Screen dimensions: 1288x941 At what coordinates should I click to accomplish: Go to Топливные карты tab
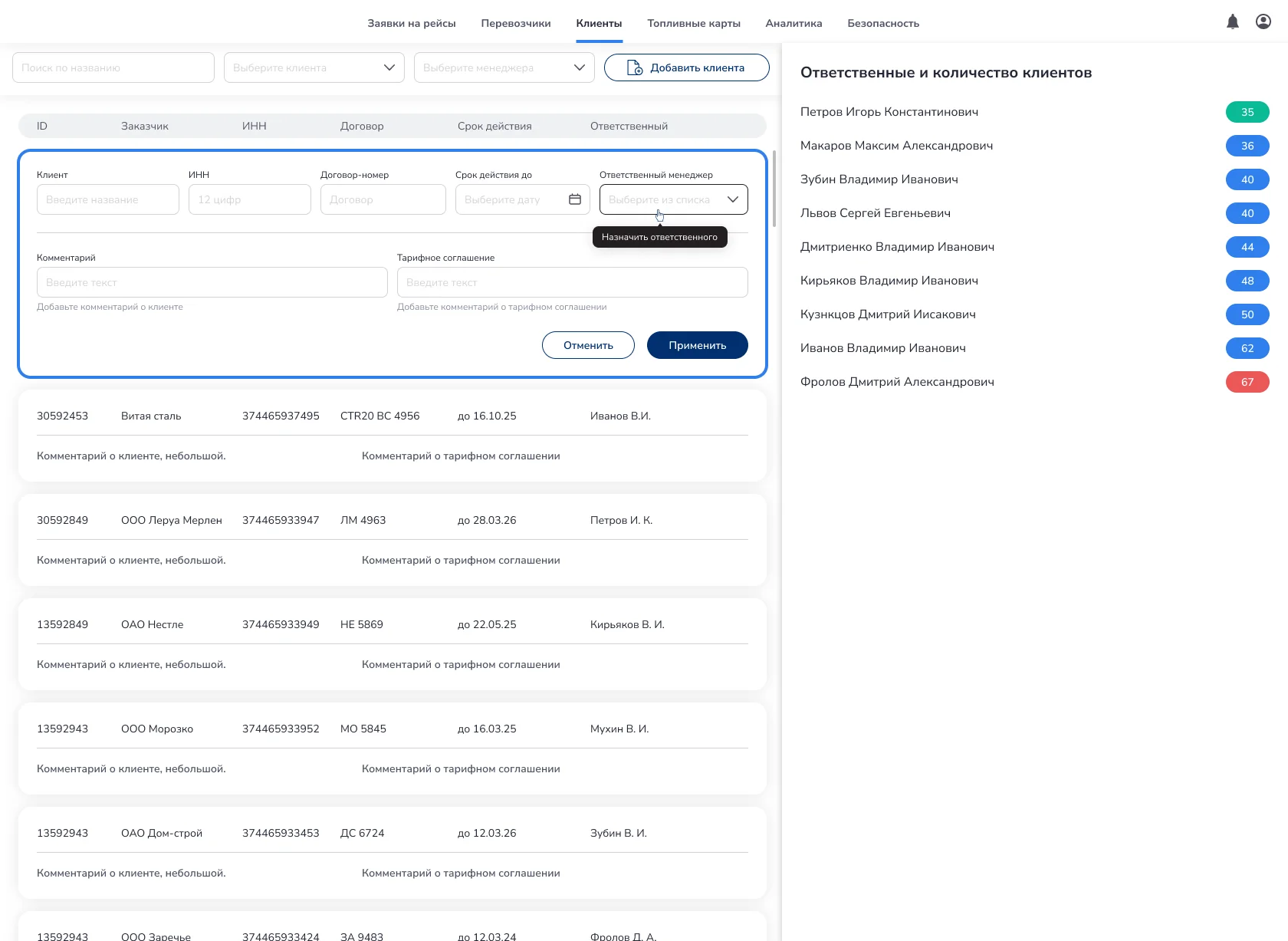pos(694,23)
